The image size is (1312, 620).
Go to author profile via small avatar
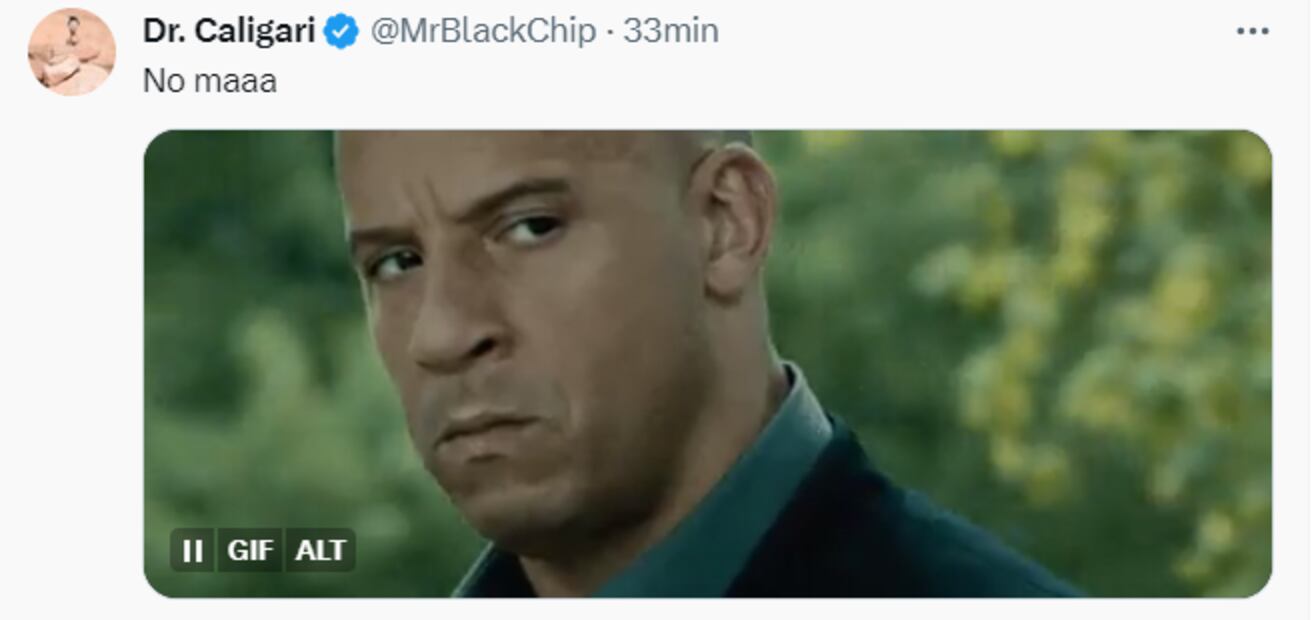pyautogui.click(x=71, y=51)
